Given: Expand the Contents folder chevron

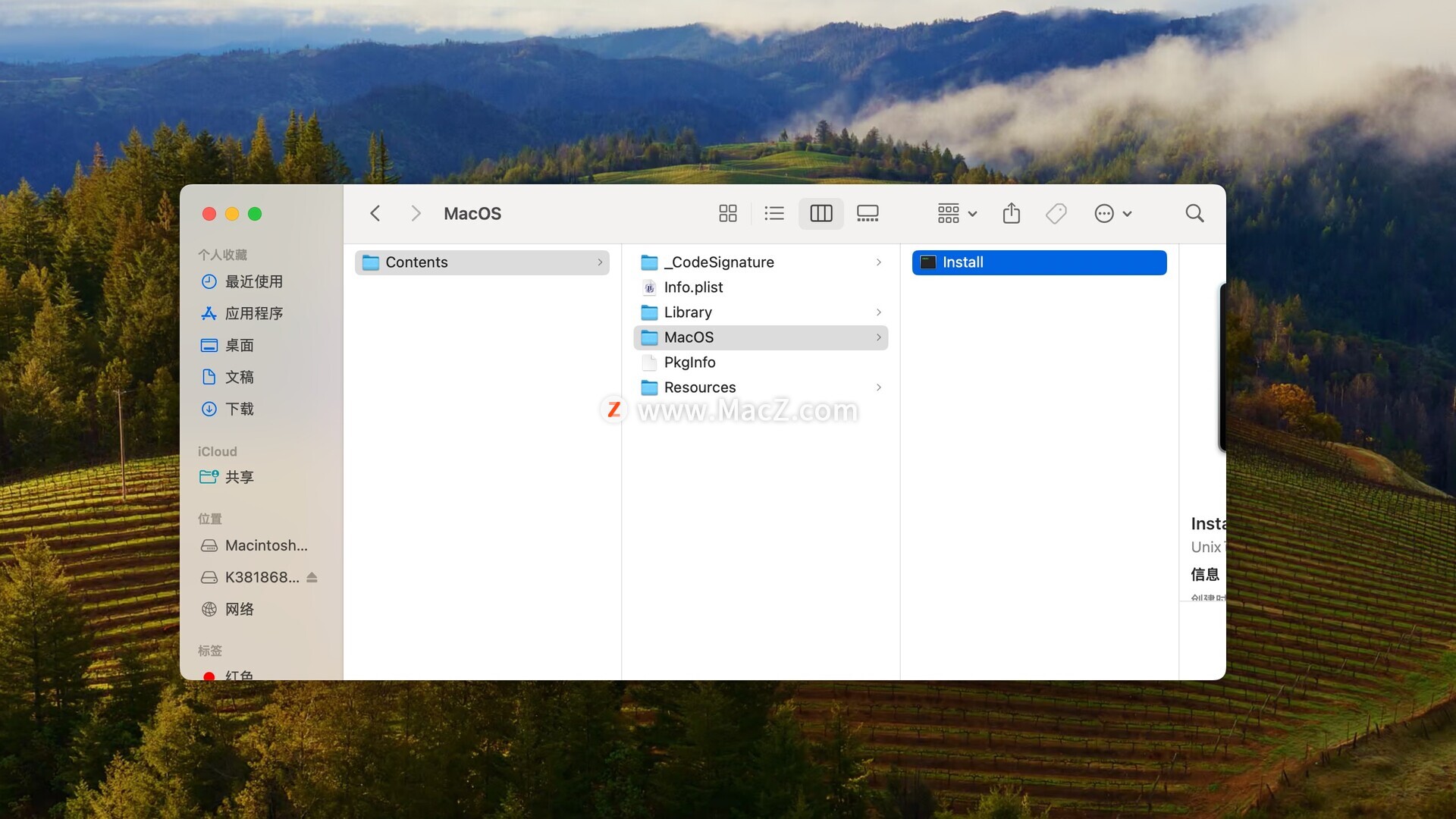Looking at the screenshot, I should pos(600,262).
